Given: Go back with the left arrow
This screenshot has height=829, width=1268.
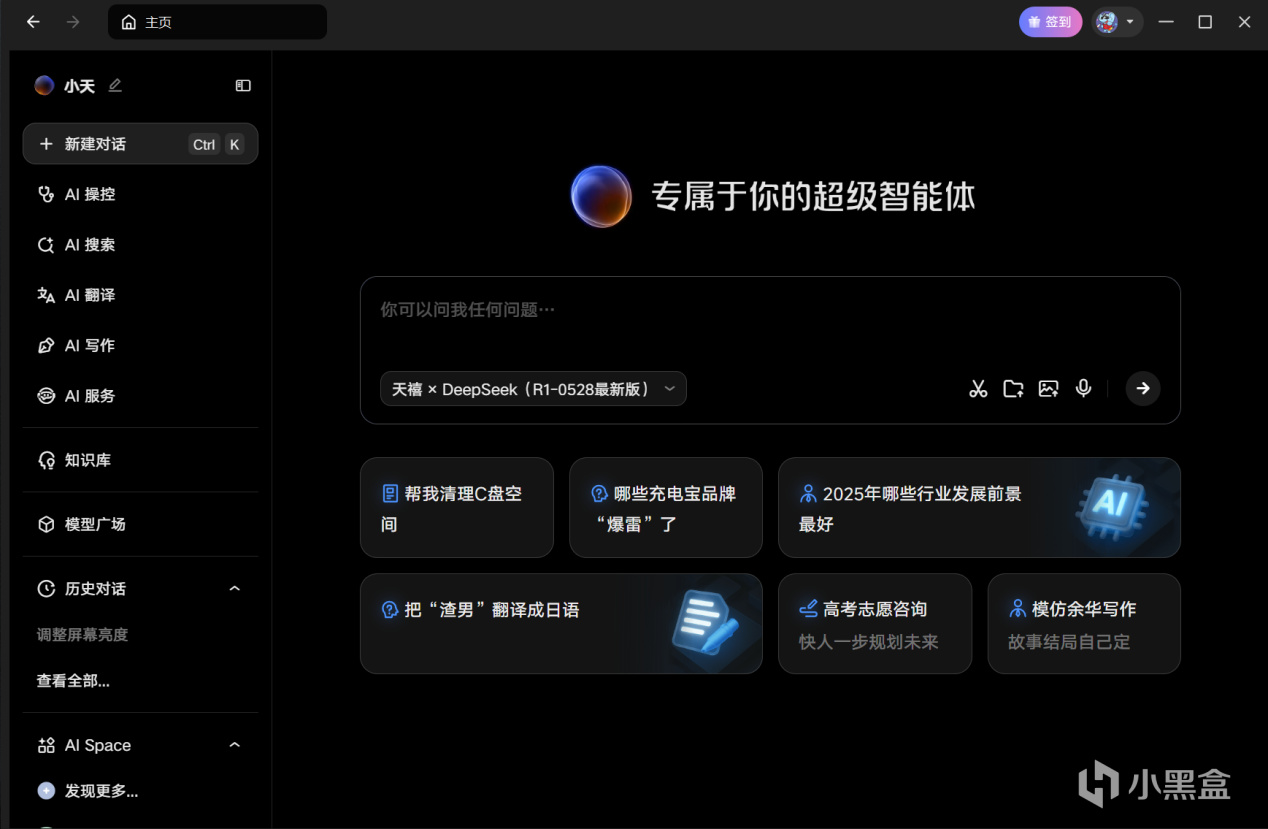Looking at the screenshot, I should [x=33, y=22].
